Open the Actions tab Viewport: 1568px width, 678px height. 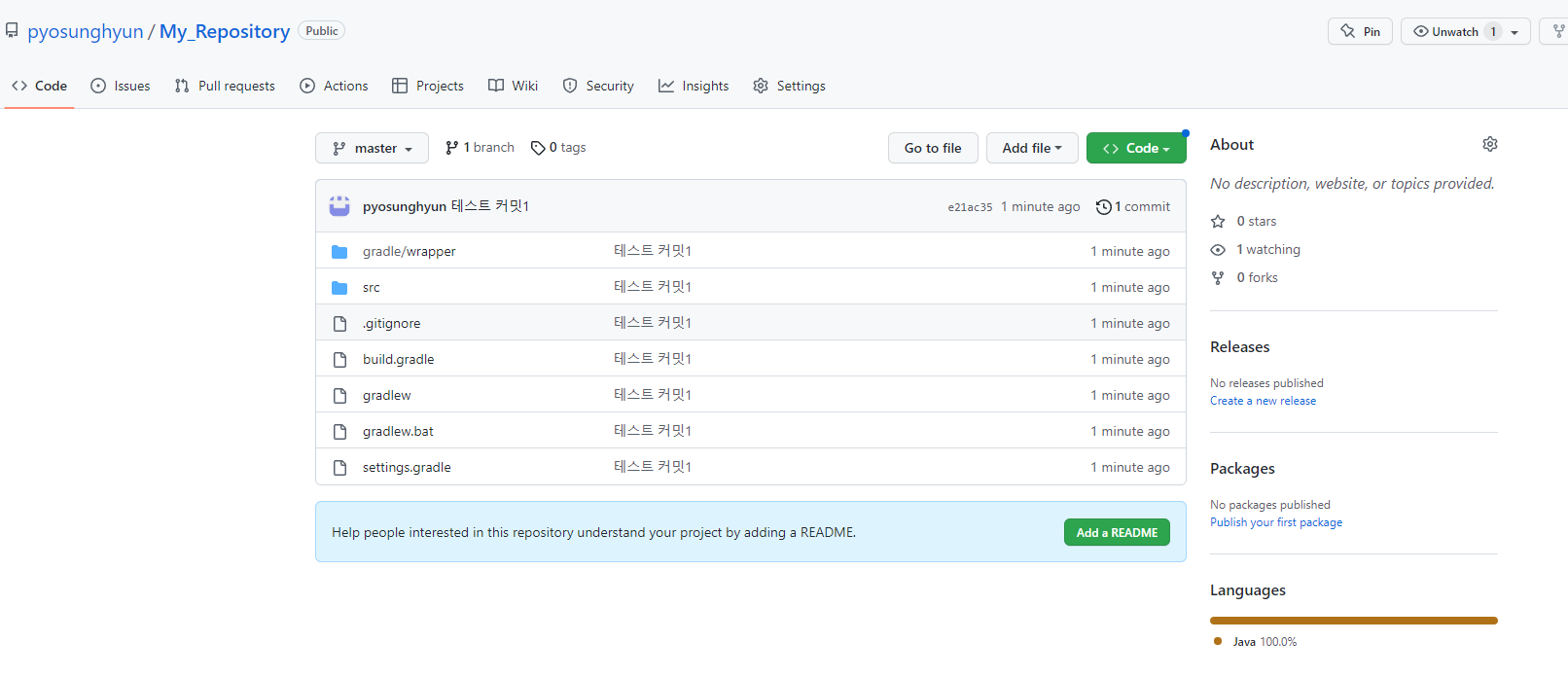[334, 86]
